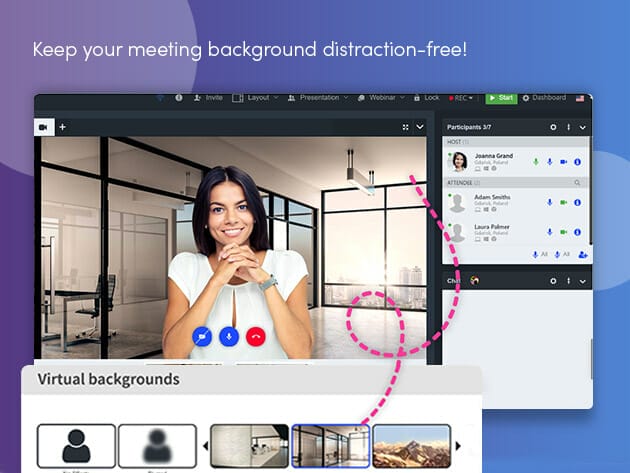630x473 pixels.
Task: Add a new video tab with plus icon
Action: (62, 127)
